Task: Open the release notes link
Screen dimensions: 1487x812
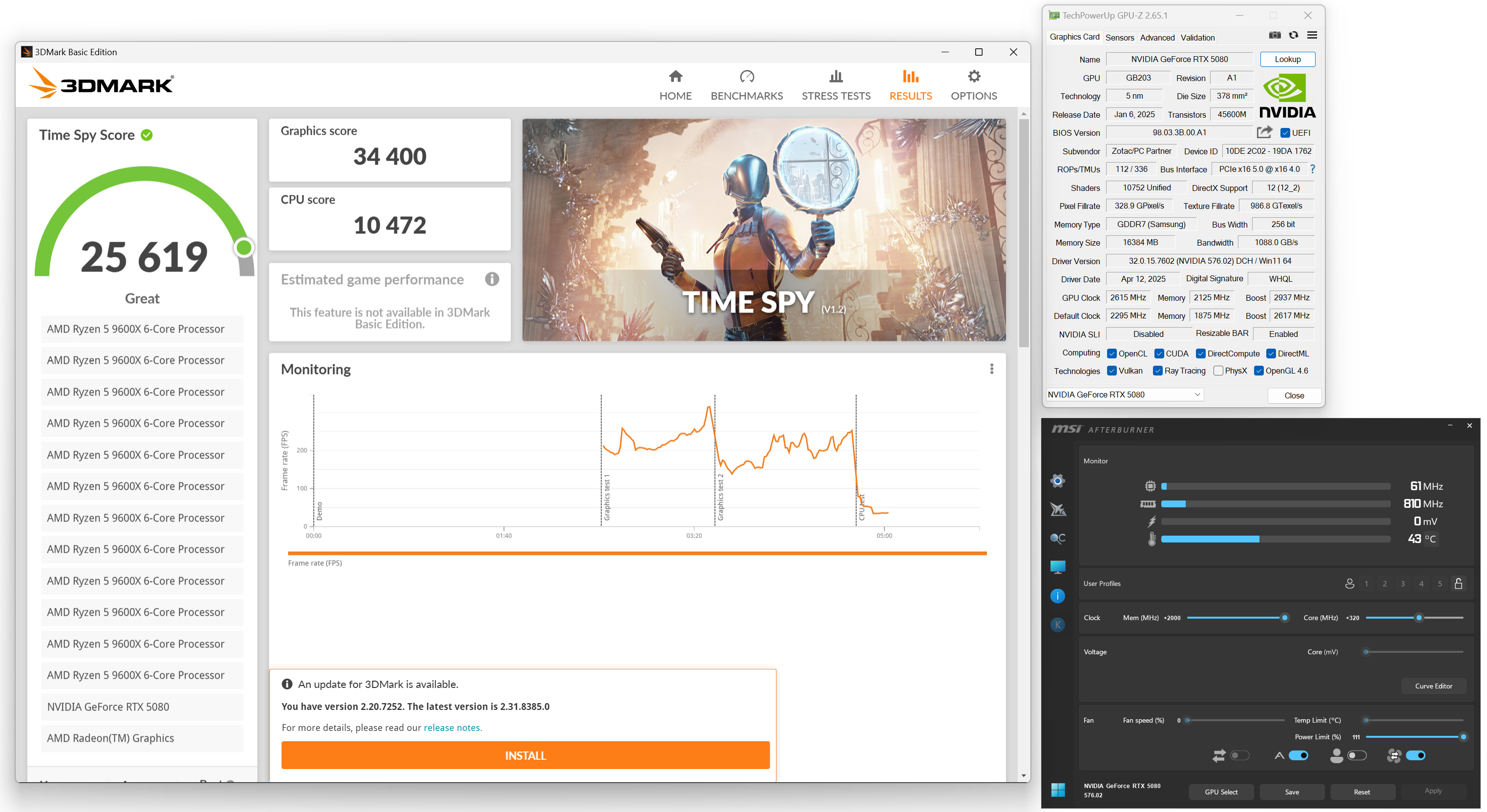Action: coord(452,727)
